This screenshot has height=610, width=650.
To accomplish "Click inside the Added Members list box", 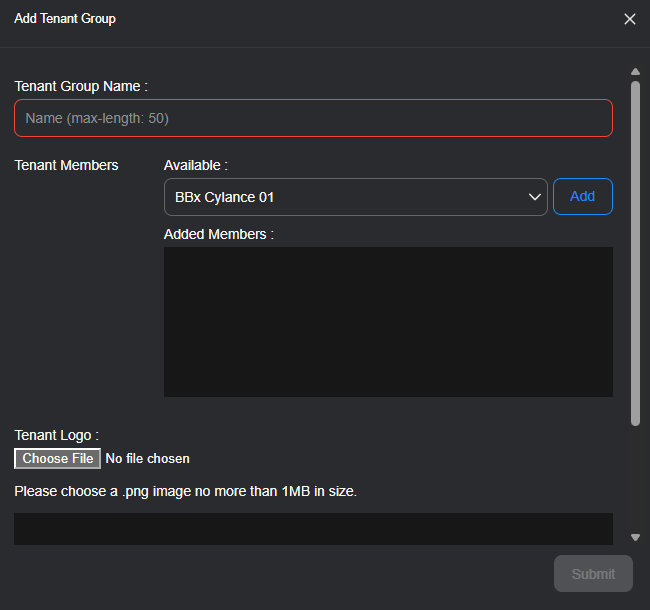I will 388,322.
